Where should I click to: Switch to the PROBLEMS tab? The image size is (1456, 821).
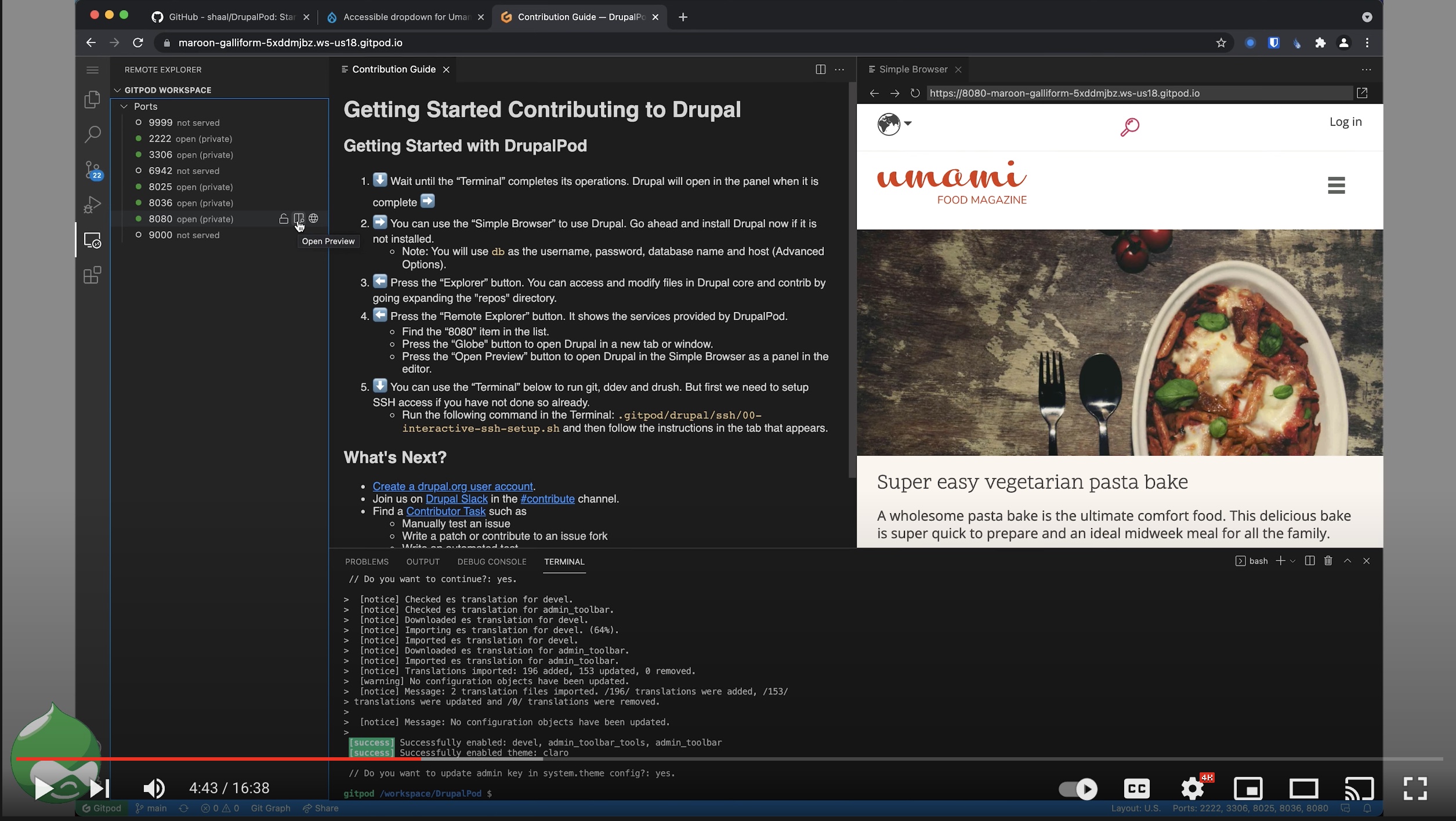(x=366, y=561)
